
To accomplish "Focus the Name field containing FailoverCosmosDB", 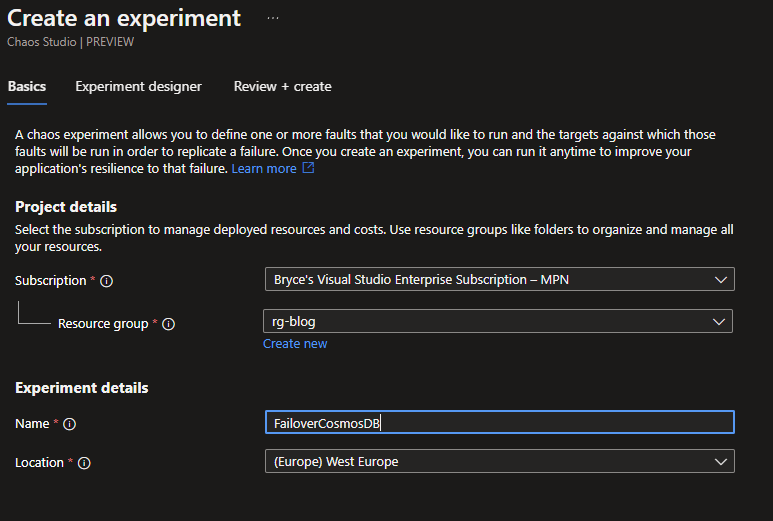I will pyautogui.click(x=499, y=423).
